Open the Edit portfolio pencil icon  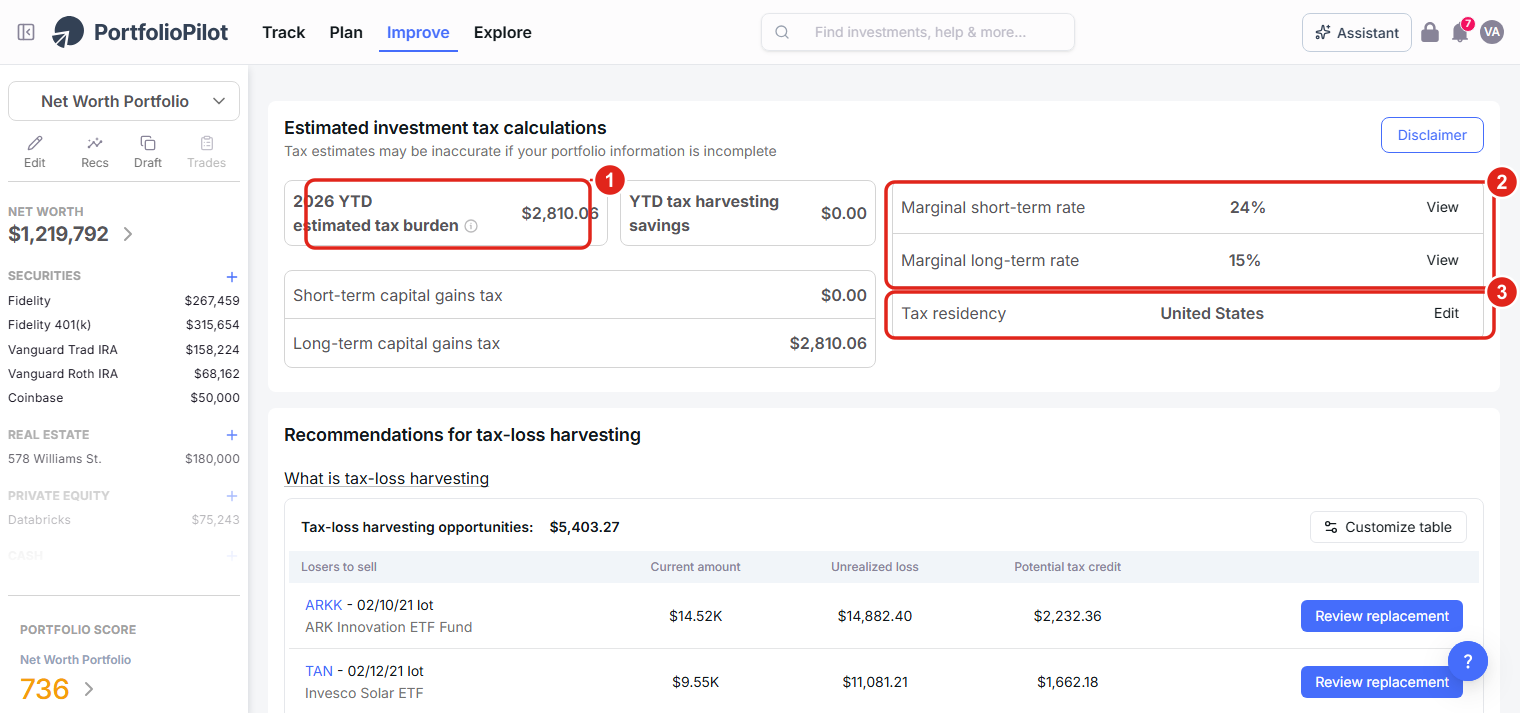[x=35, y=143]
